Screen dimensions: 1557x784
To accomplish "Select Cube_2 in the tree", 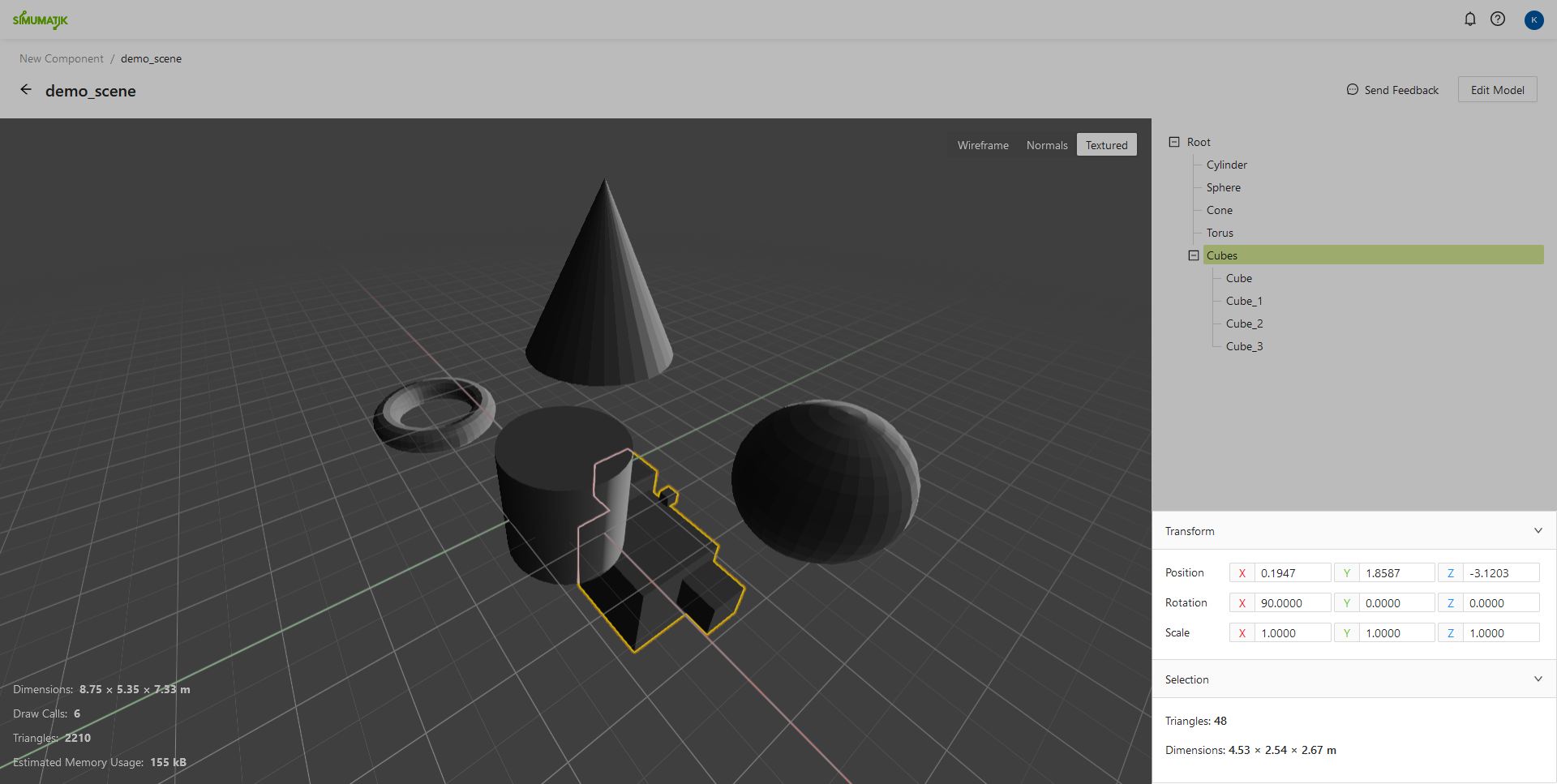I will pos(1244,323).
